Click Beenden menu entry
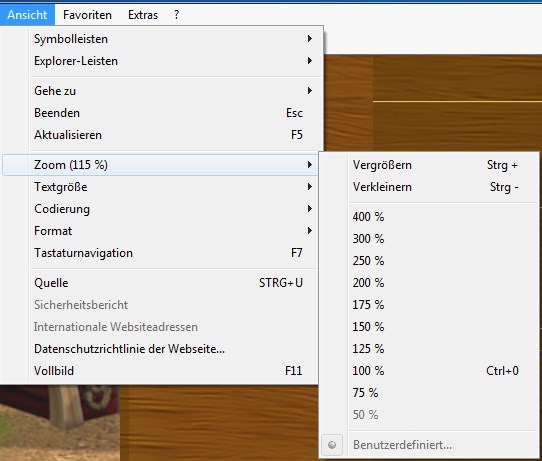Viewport: 542px width, 461px height. [160, 113]
